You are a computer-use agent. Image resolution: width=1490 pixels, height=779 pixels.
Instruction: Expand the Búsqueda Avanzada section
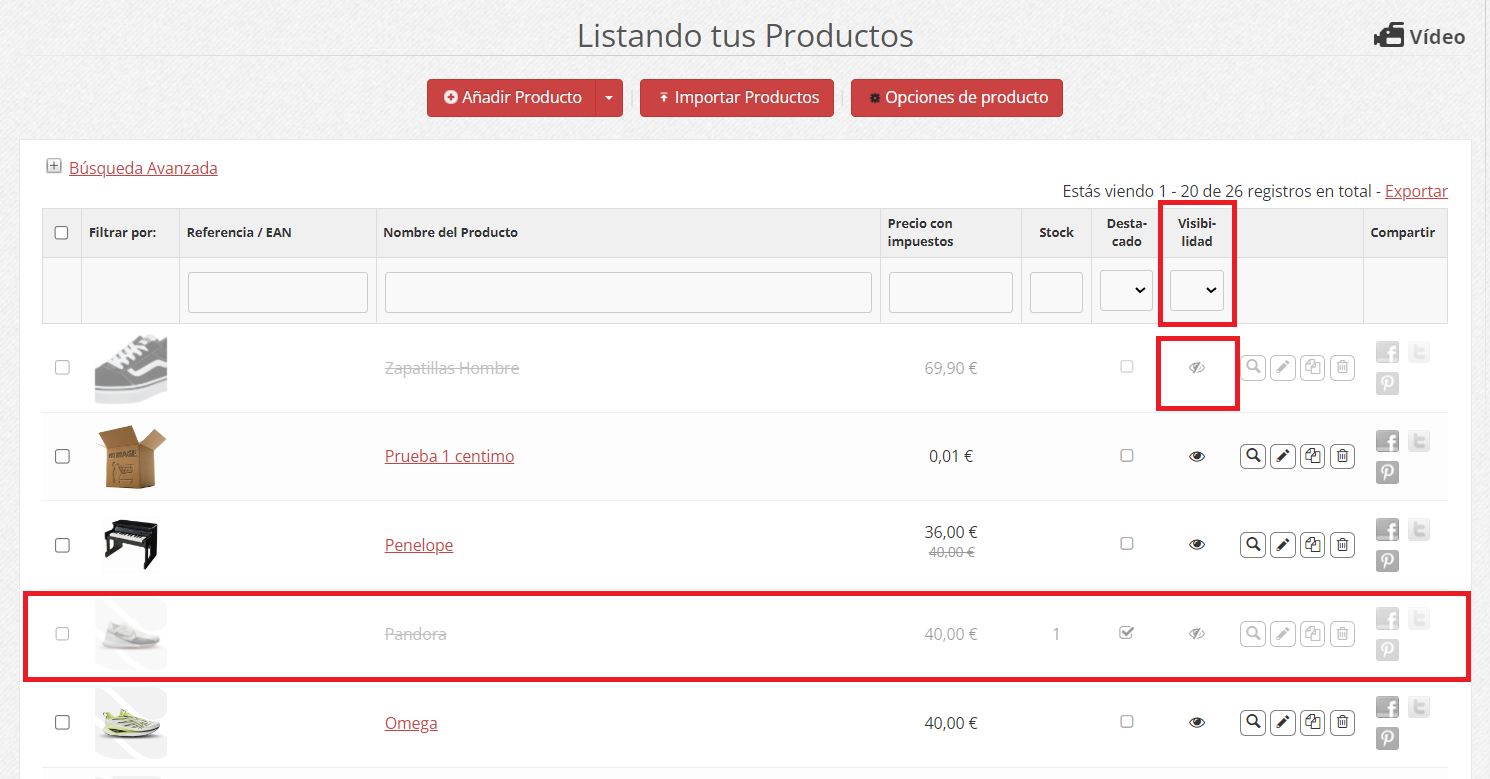(142, 167)
